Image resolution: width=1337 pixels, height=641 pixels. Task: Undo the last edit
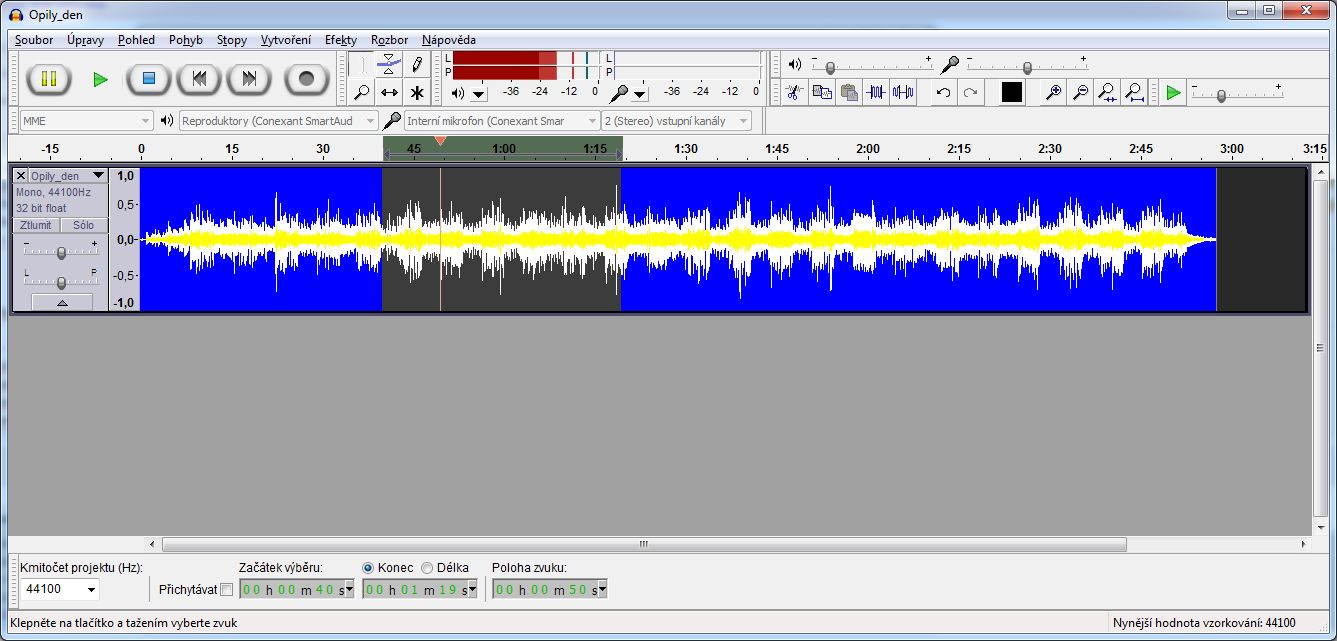click(x=942, y=92)
